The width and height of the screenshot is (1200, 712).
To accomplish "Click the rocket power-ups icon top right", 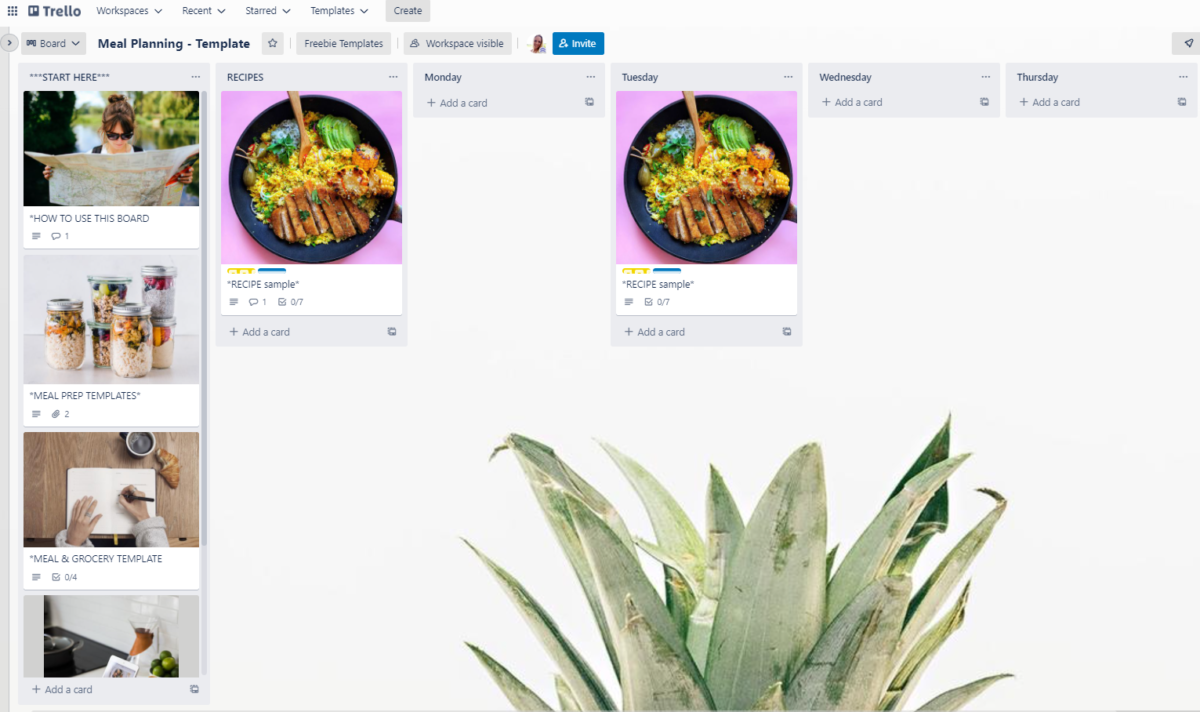I will pos(1188,43).
